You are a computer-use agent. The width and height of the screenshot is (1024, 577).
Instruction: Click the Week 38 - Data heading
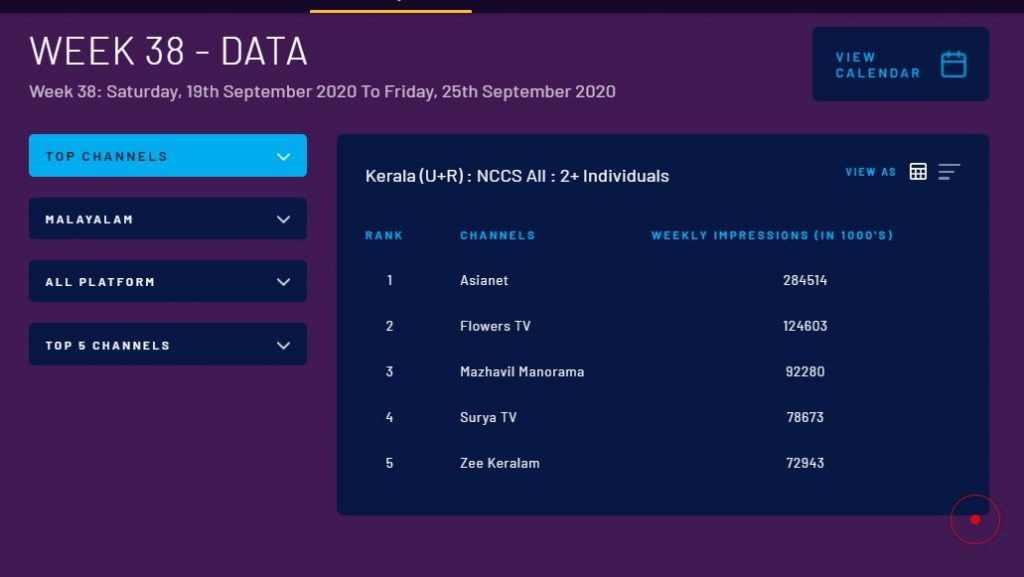[168, 51]
